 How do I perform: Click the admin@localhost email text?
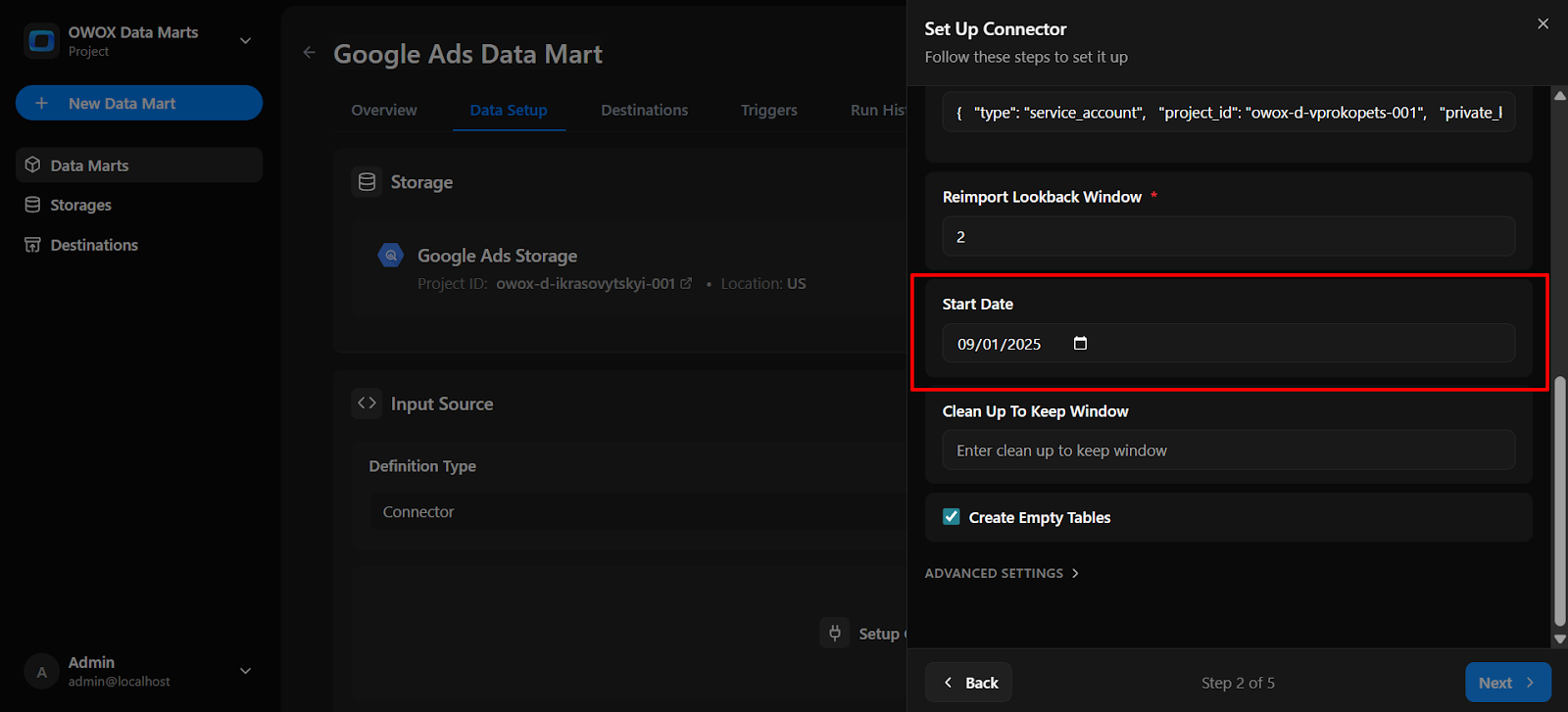119,682
